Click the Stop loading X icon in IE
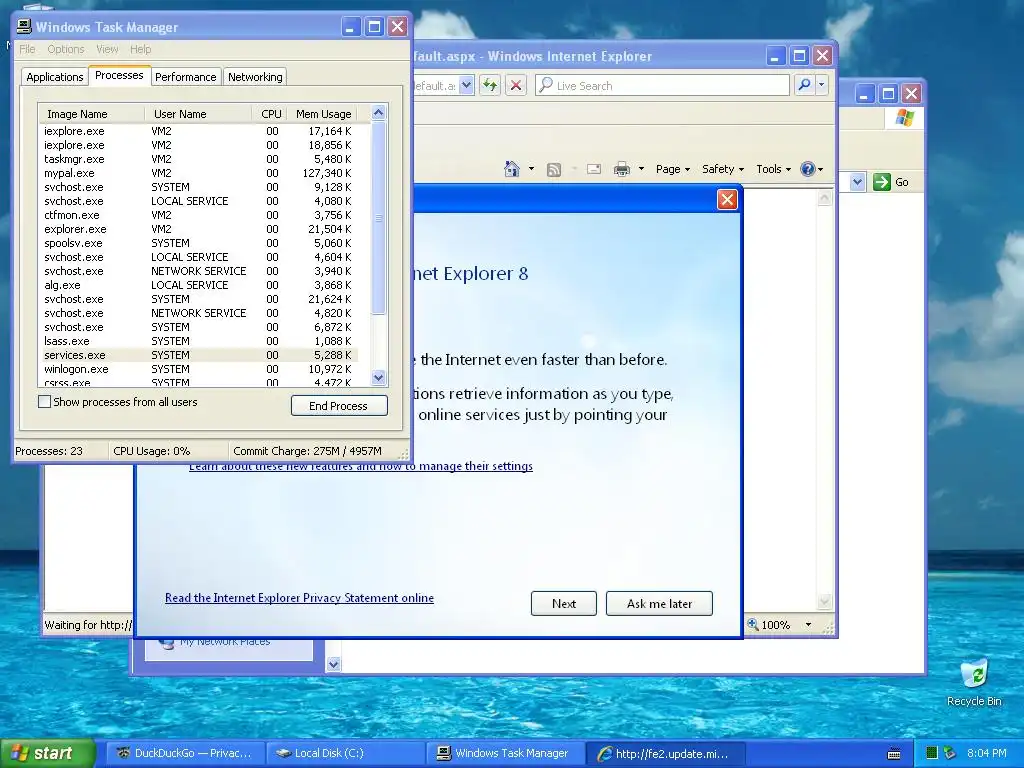The height and width of the screenshot is (768, 1024). [516, 85]
